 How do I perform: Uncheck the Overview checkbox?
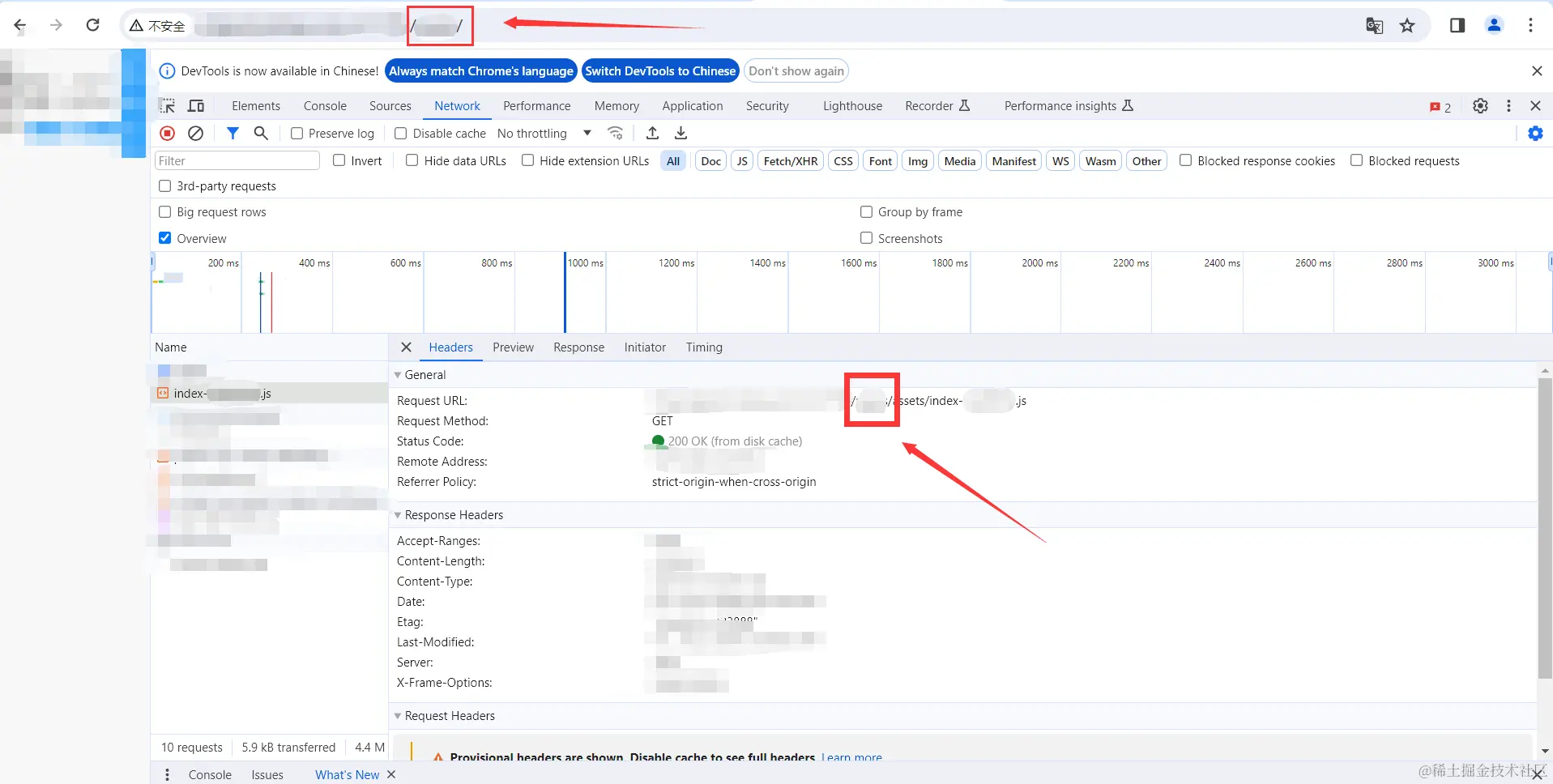point(165,238)
